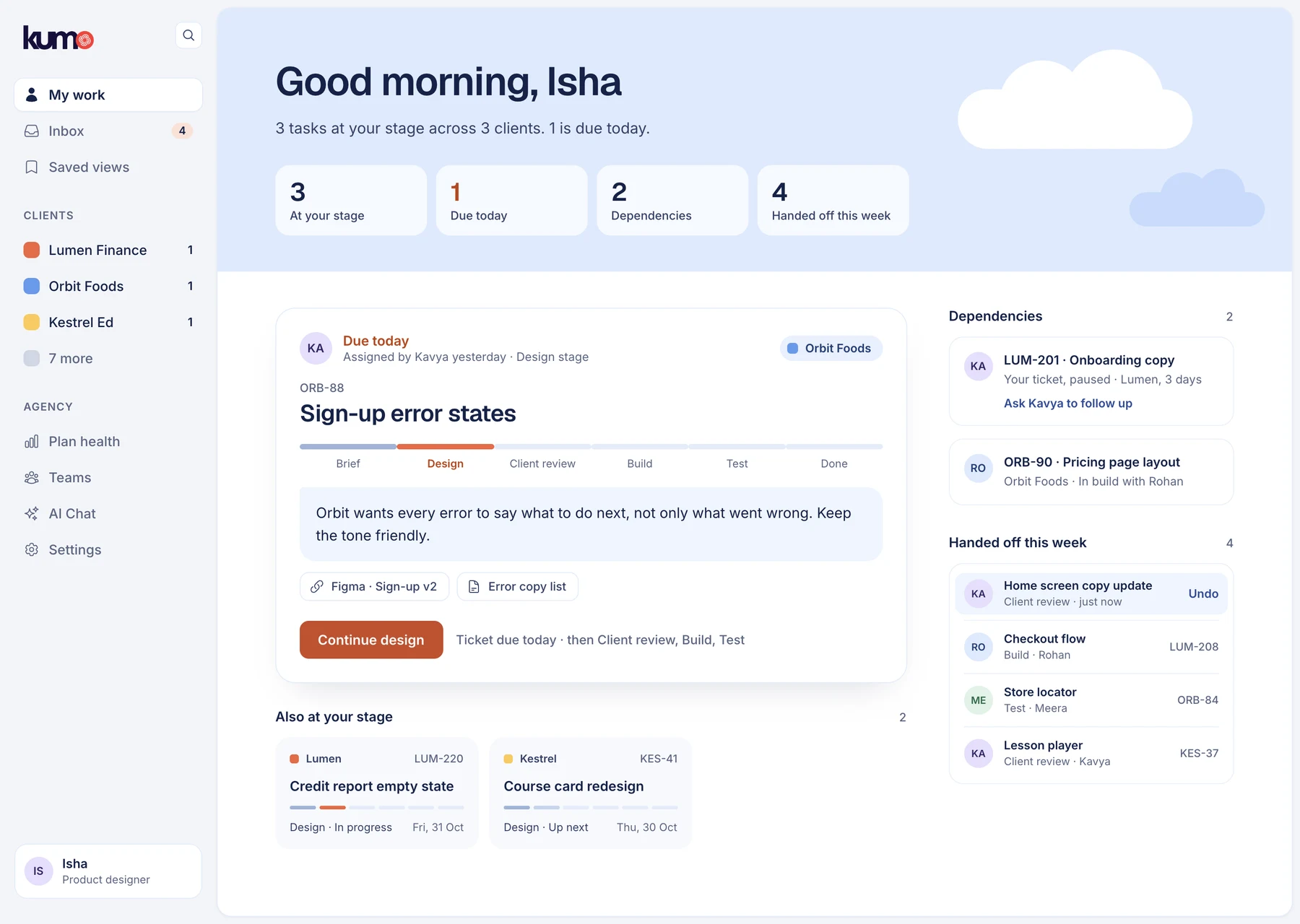The width and height of the screenshot is (1300, 924).
Task: Open the Error copy list attachment
Action: 517,586
